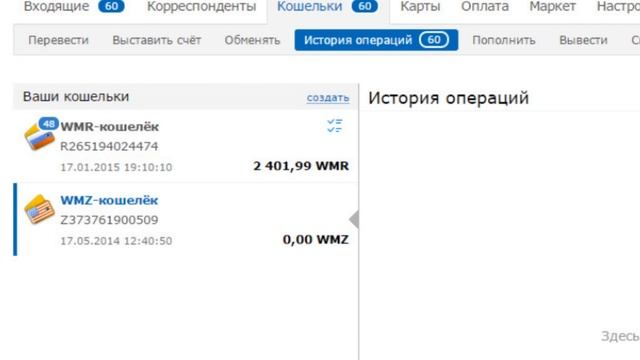Click the WMR wallet icon
The height and width of the screenshot is (360, 640).
(40, 138)
